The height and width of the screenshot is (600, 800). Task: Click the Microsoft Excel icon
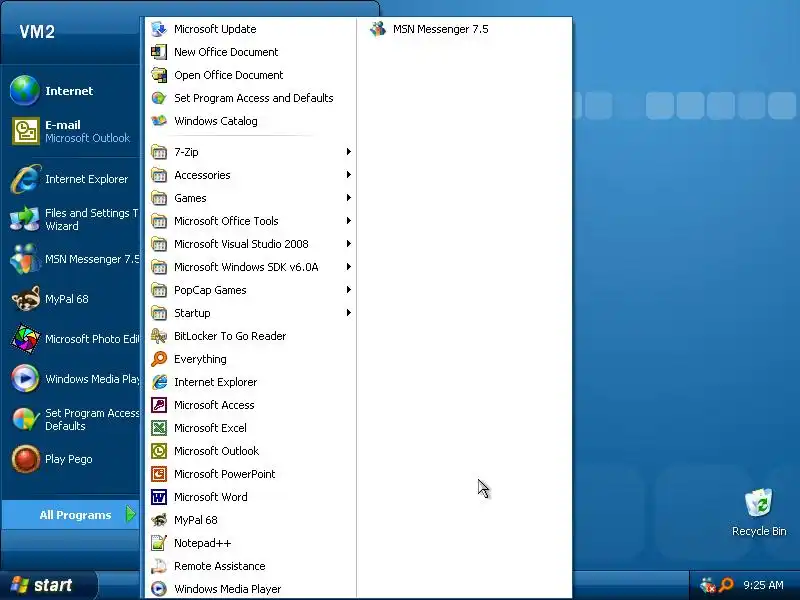click(159, 428)
